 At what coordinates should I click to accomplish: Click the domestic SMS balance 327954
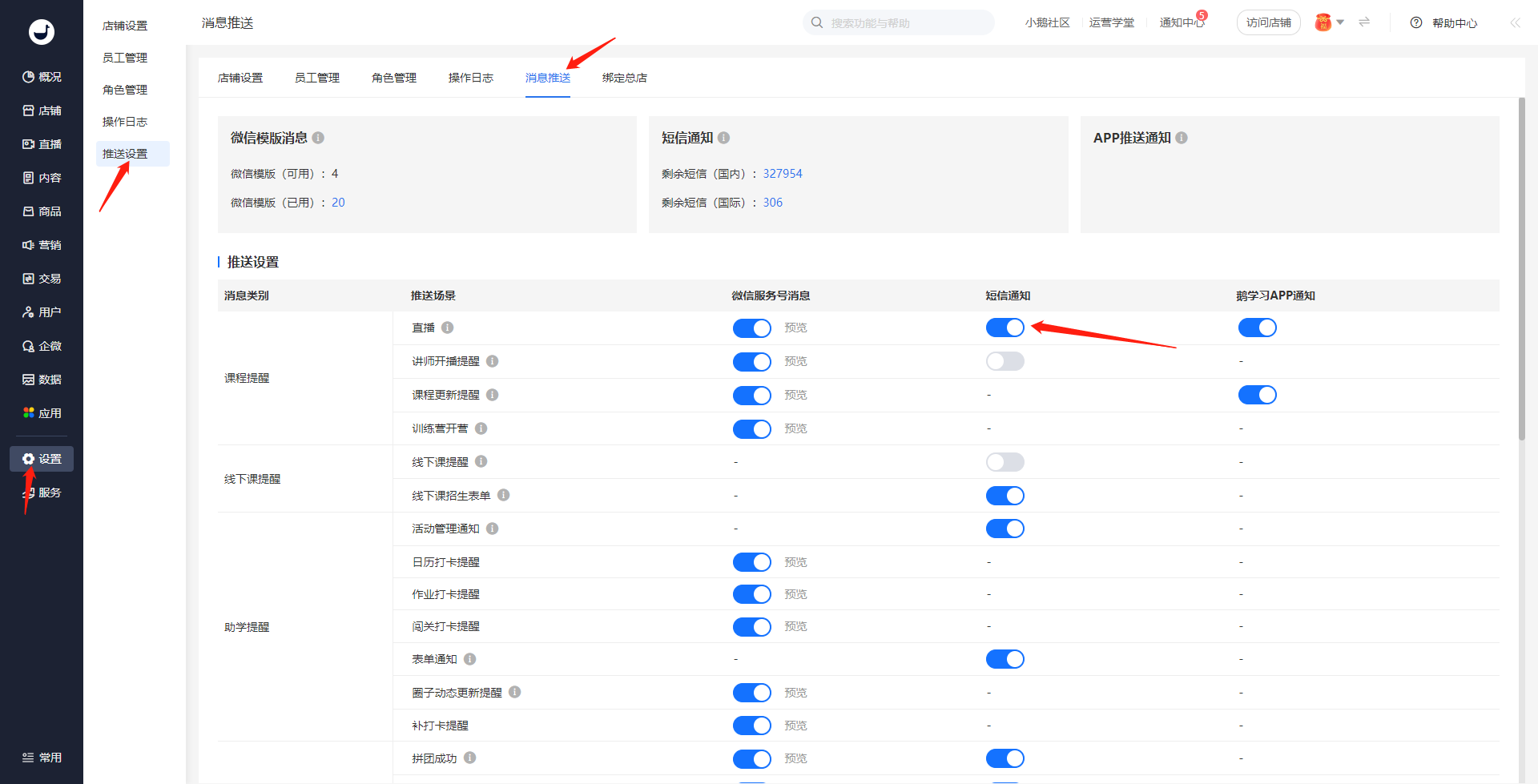click(783, 174)
